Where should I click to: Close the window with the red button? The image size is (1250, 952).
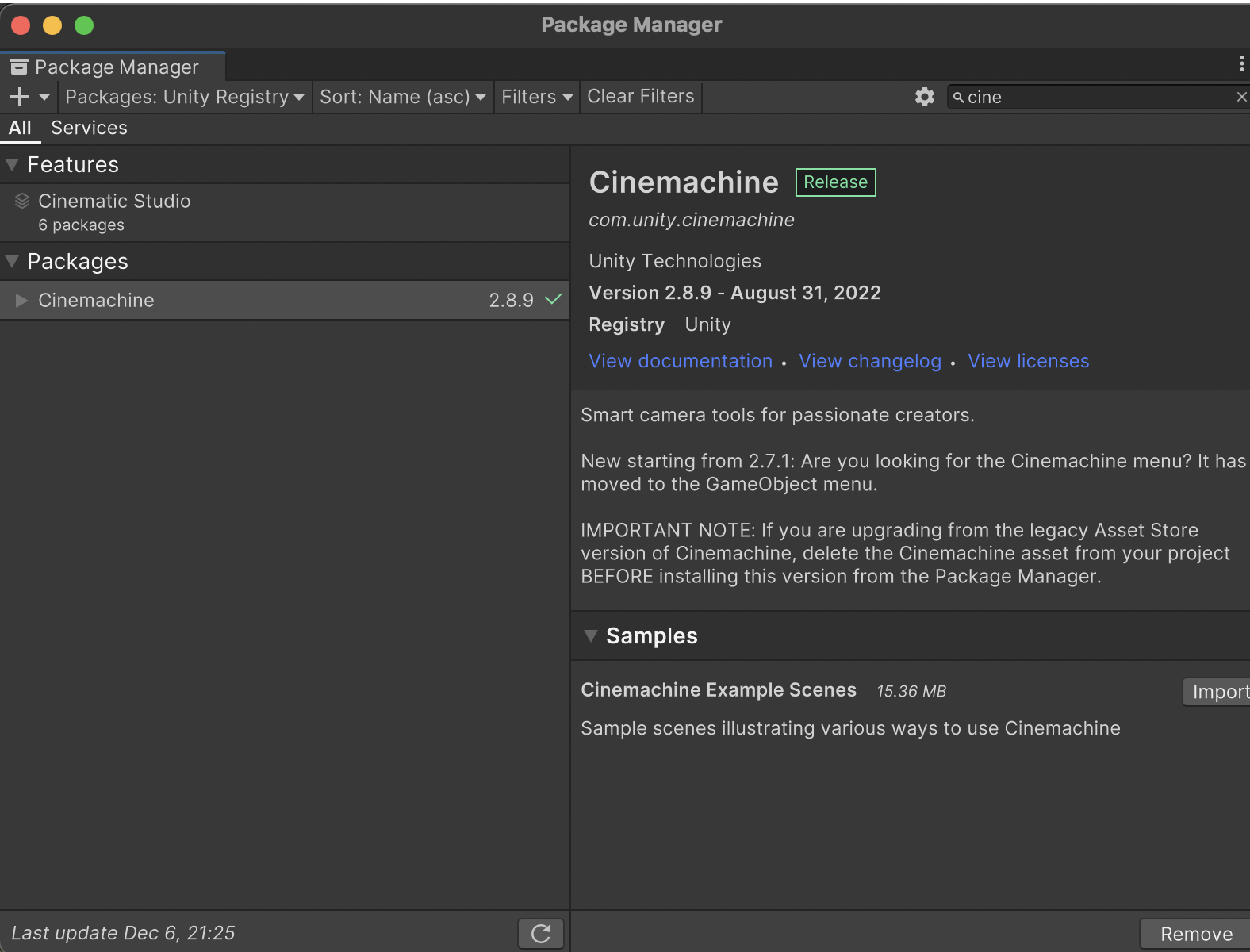(21, 25)
